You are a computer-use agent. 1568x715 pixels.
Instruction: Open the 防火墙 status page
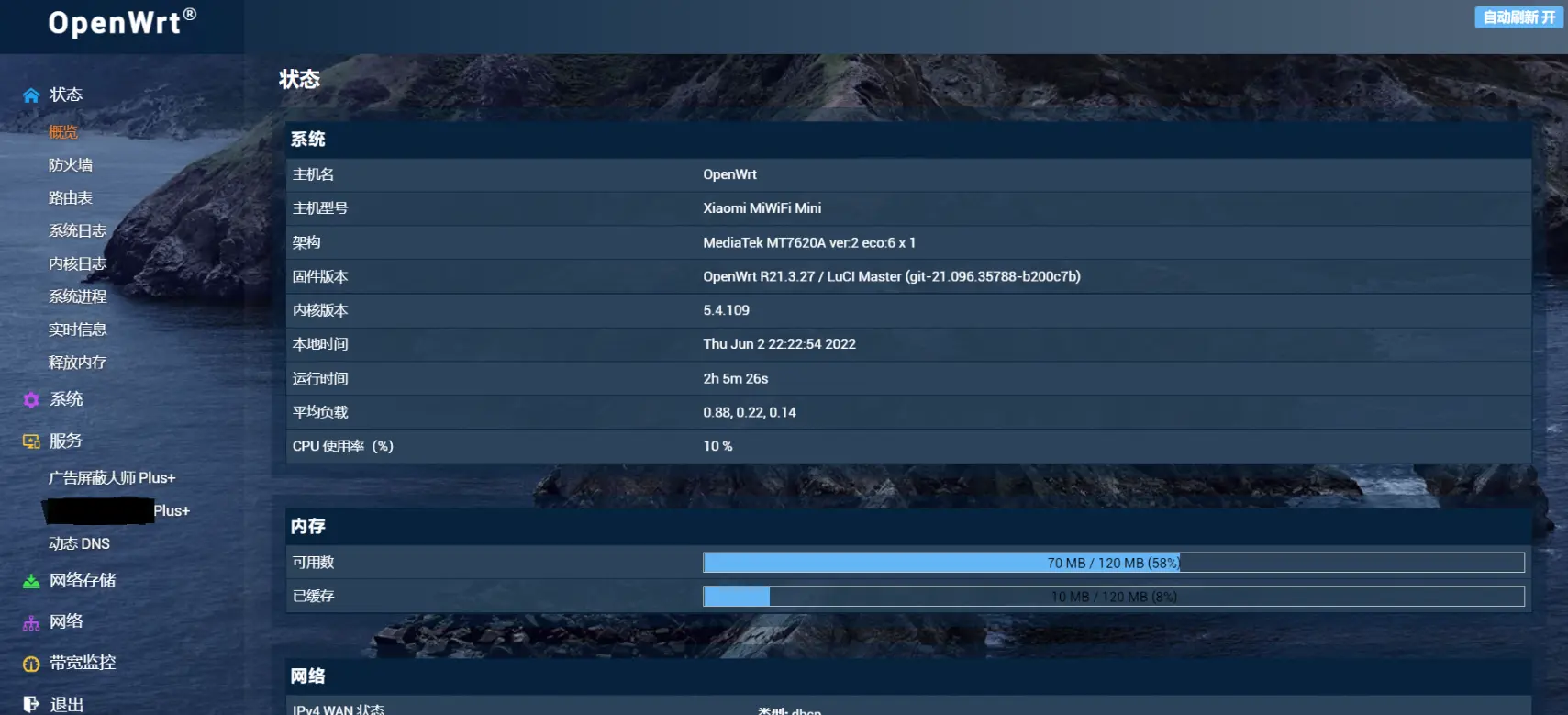[x=71, y=165]
